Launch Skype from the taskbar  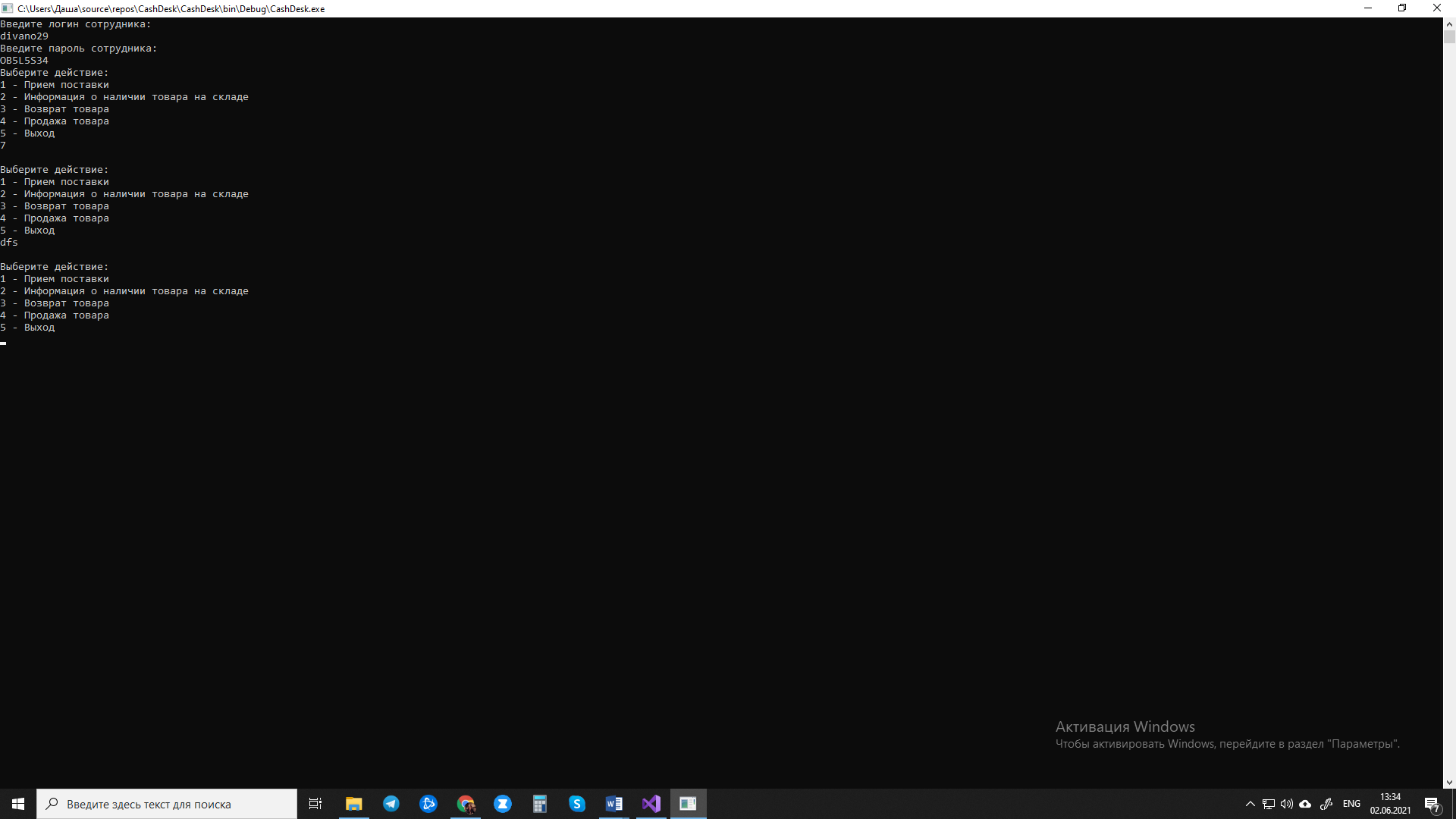577,804
